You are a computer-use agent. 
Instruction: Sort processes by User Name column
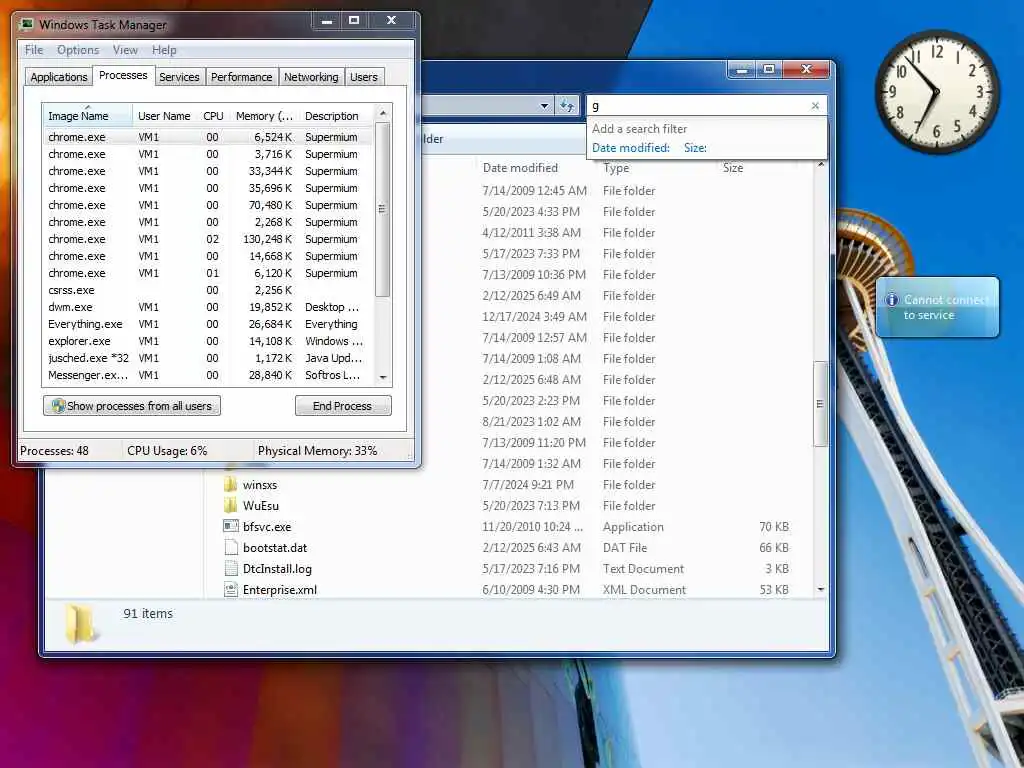pos(164,116)
